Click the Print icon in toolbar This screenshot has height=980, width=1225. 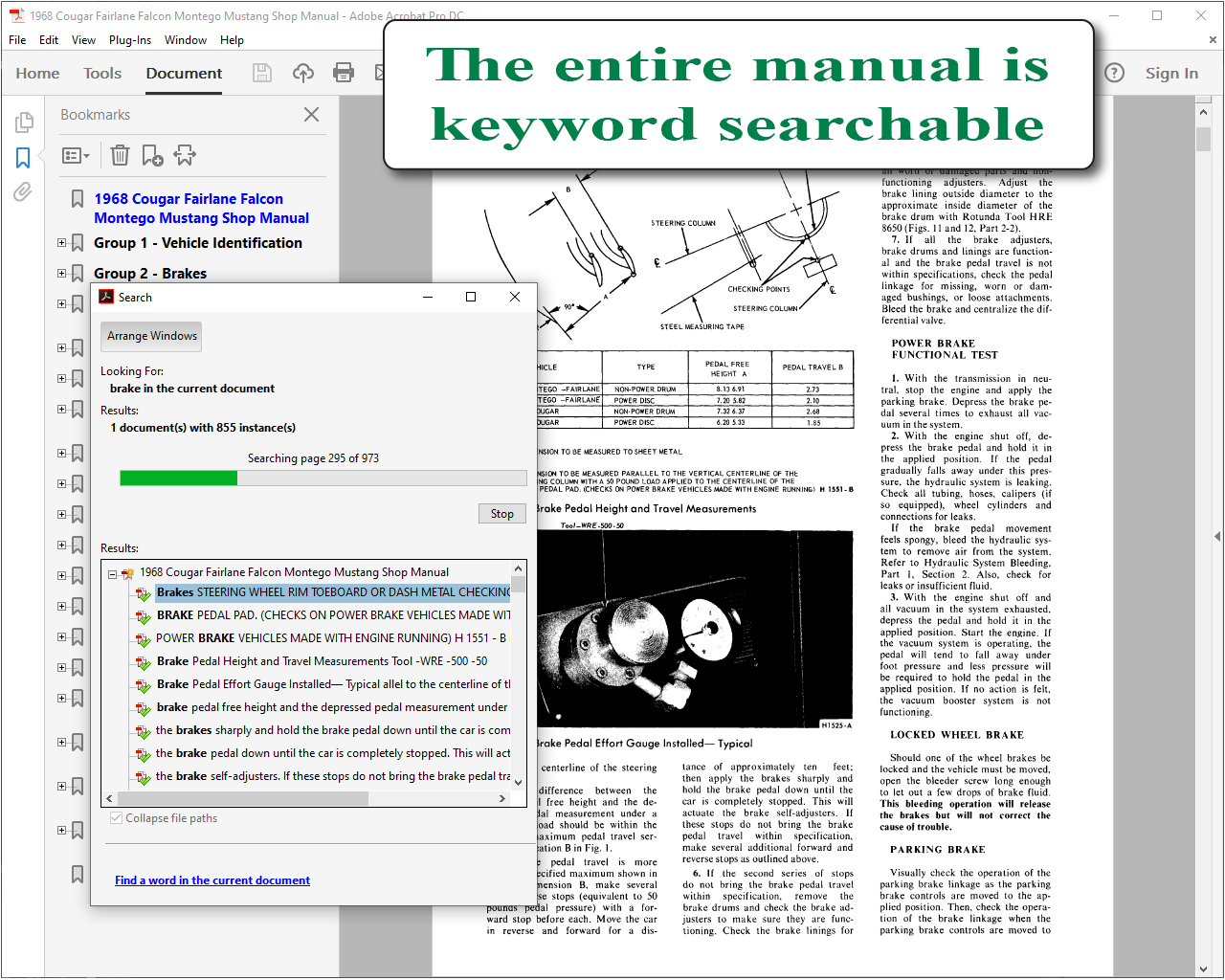point(344,73)
